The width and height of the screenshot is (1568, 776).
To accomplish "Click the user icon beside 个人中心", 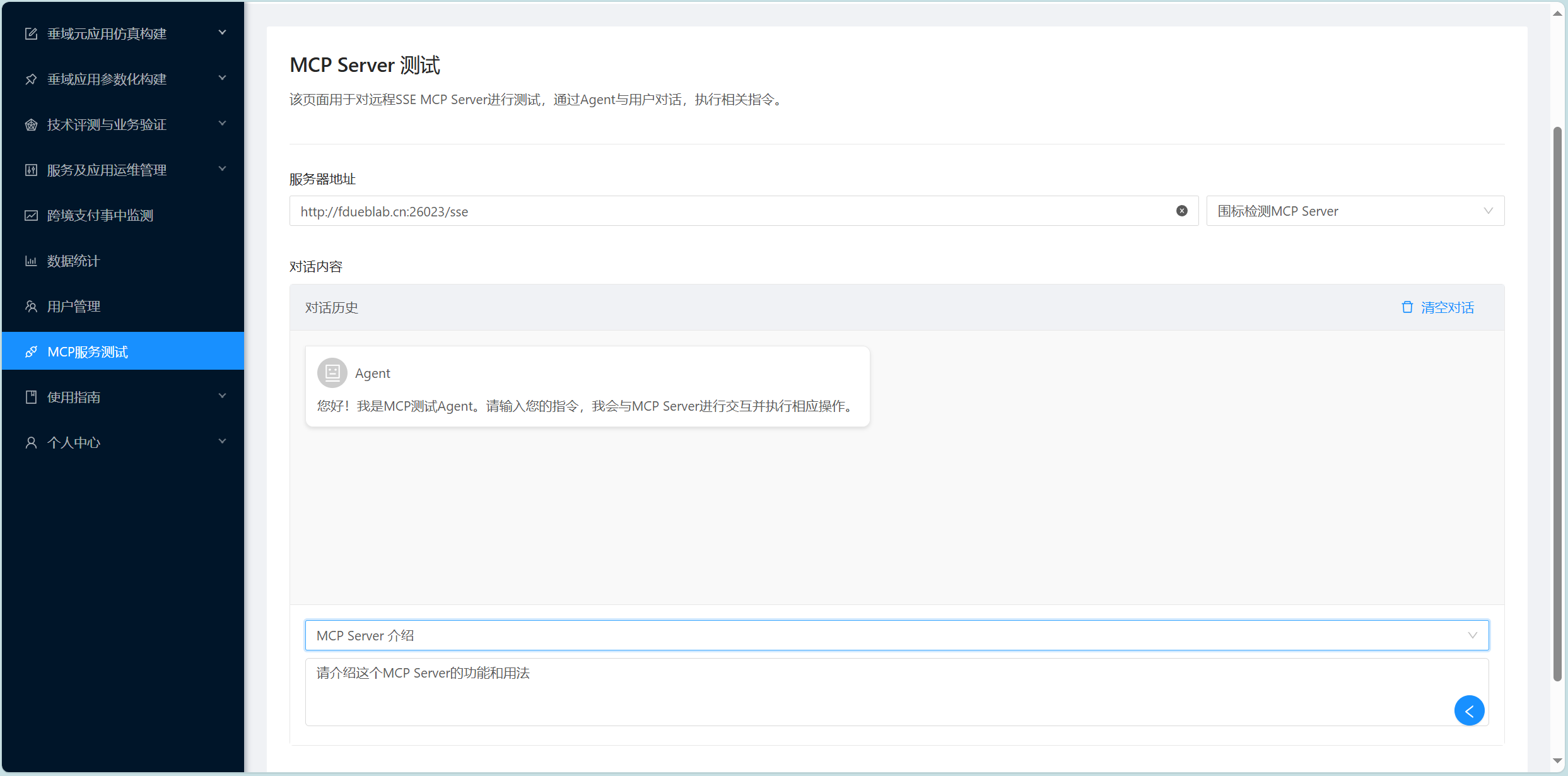I will 31,442.
